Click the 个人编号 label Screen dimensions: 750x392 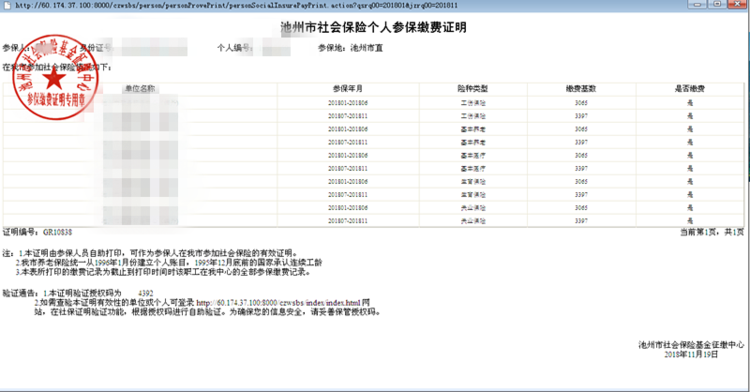click(234, 48)
